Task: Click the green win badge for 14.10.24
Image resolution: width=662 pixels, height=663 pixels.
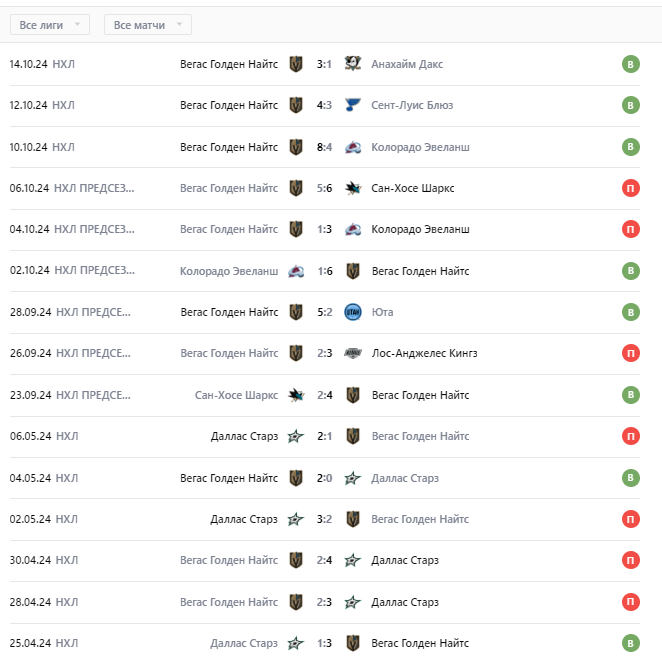Action: coord(630,65)
